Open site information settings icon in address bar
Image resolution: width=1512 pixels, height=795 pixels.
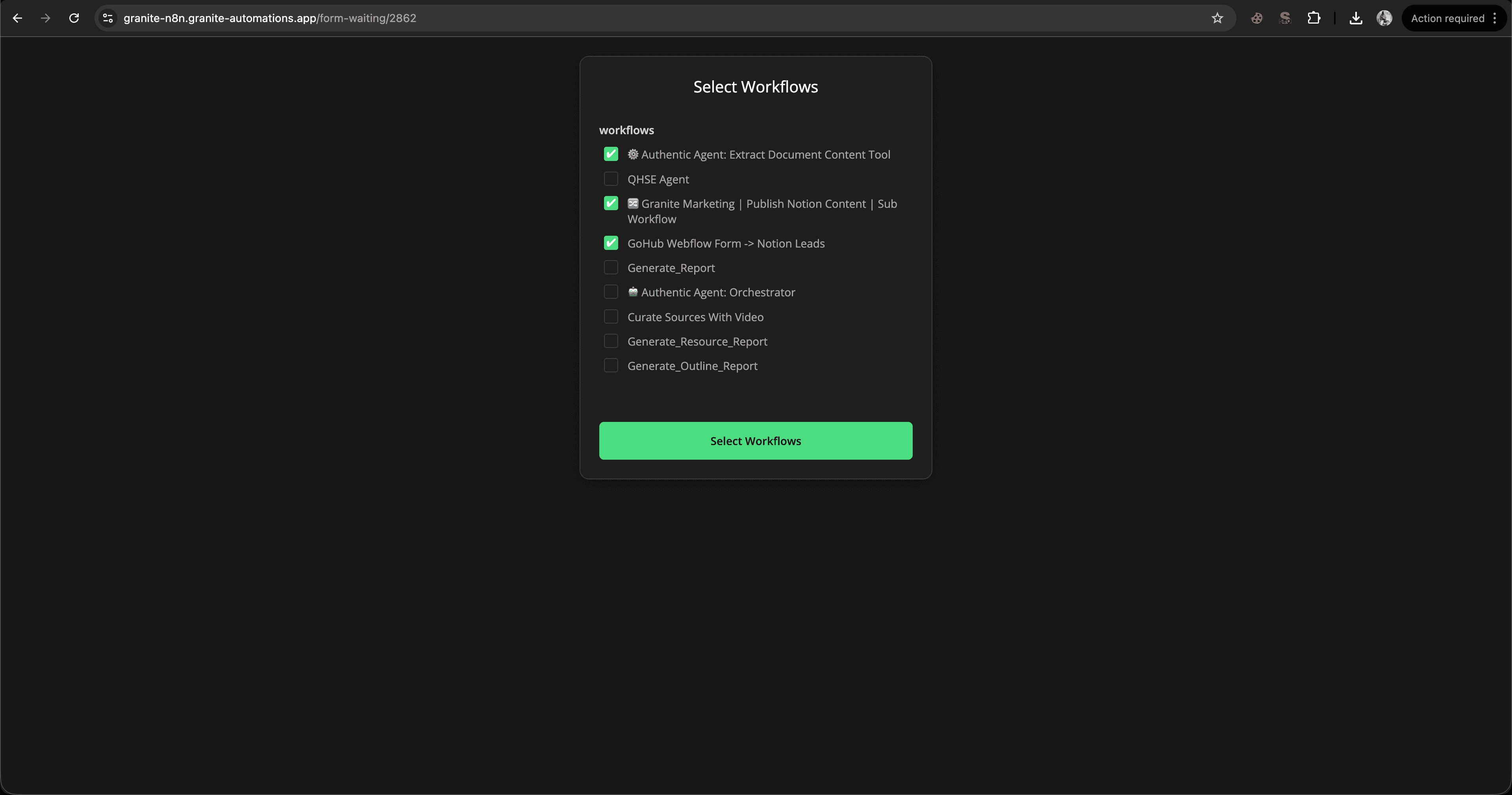tap(107, 18)
